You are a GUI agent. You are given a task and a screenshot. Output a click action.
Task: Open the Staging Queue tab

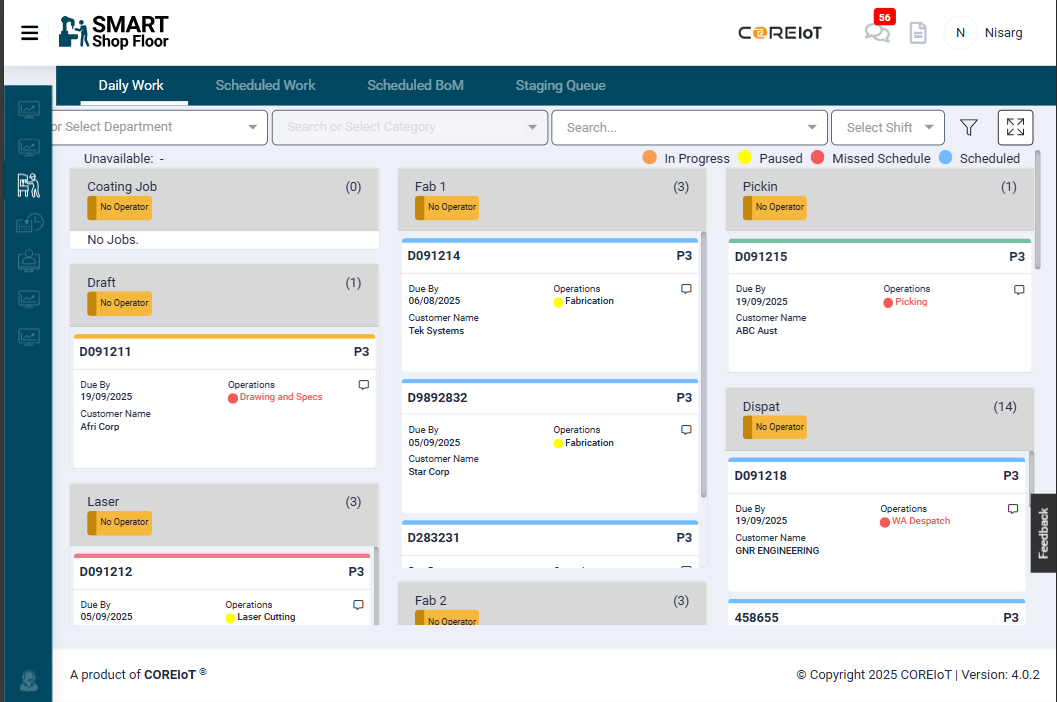560,85
